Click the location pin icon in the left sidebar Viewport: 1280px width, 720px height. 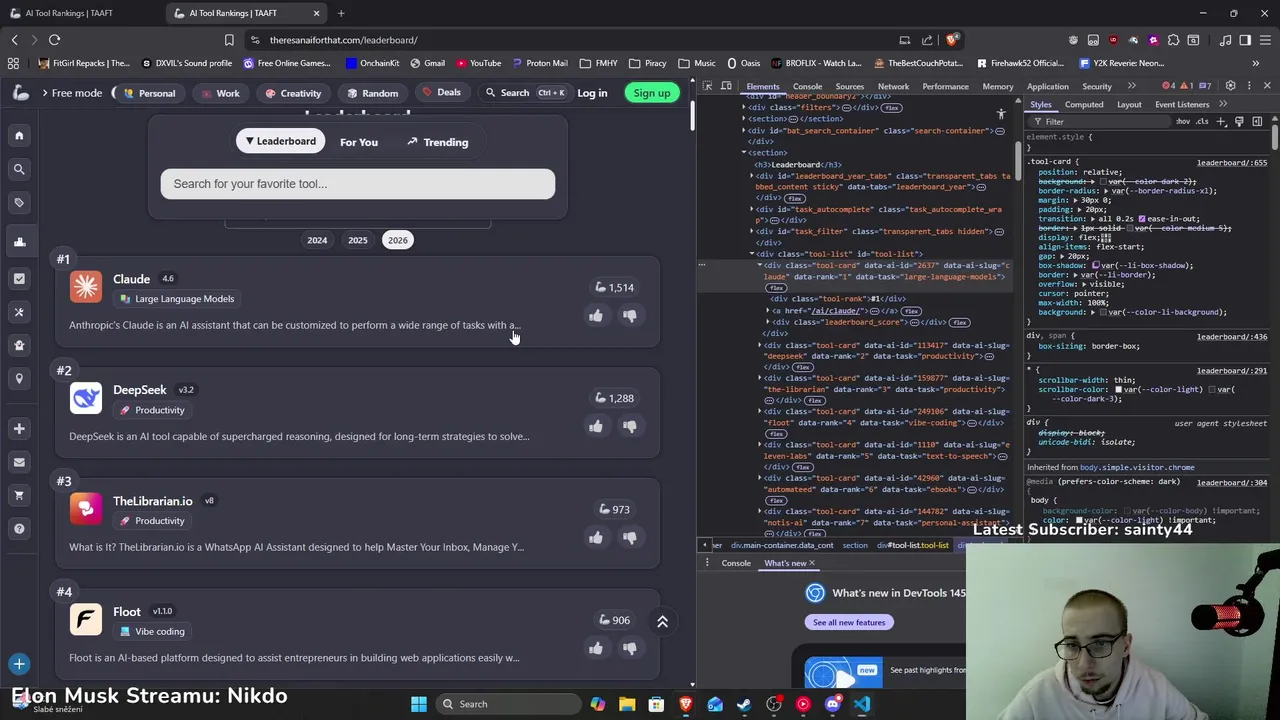point(19,379)
